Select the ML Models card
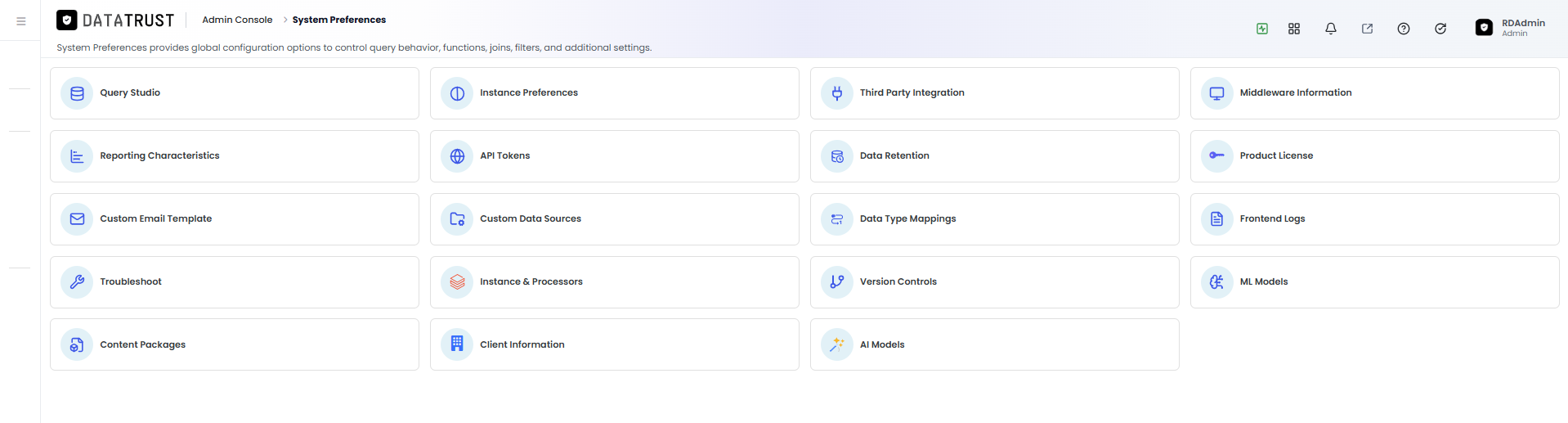The height and width of the screenshot is (423, 1568). 1375,282
